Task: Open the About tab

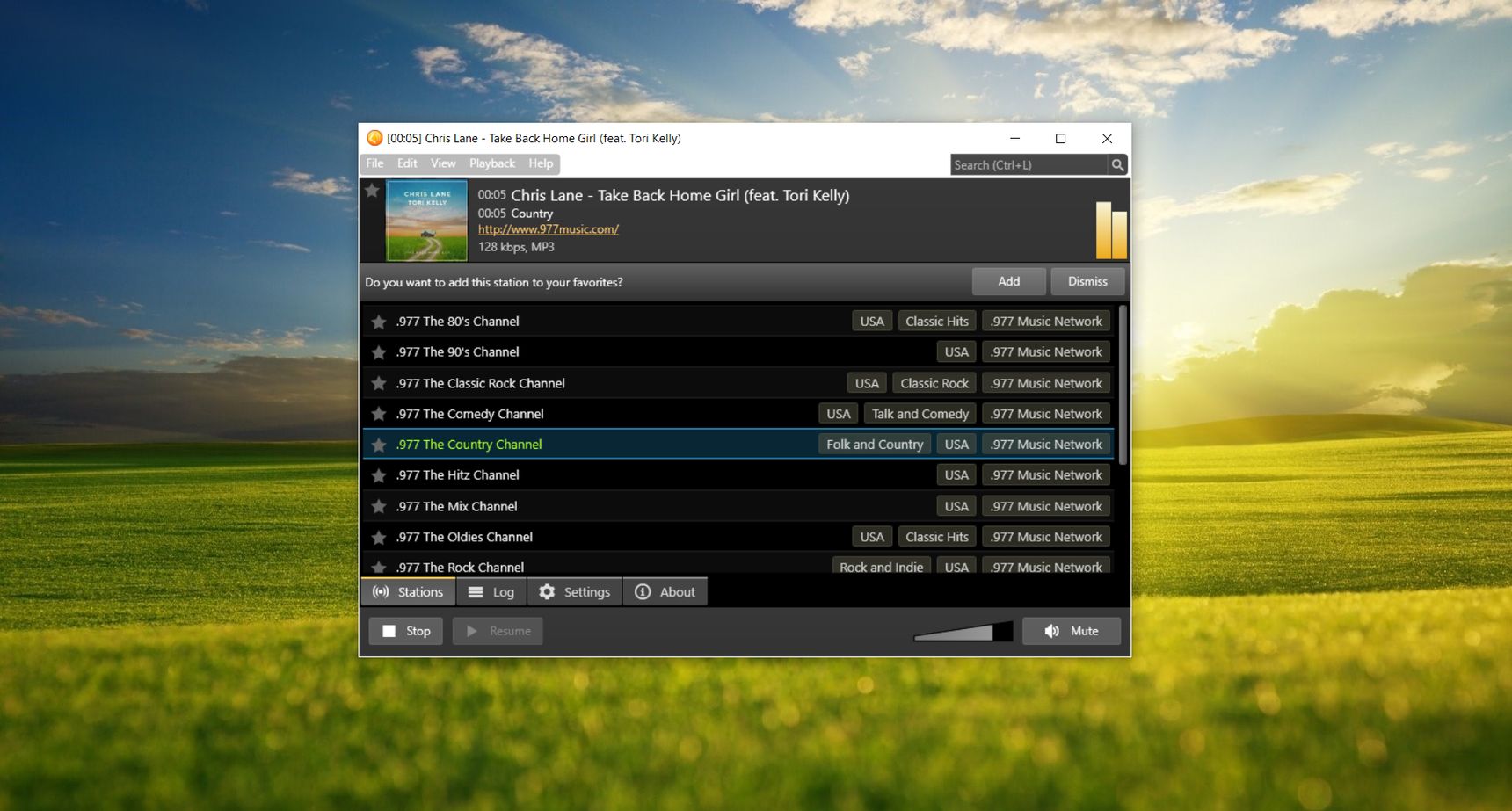Action: pyautogui.click(x=665, y=592)
